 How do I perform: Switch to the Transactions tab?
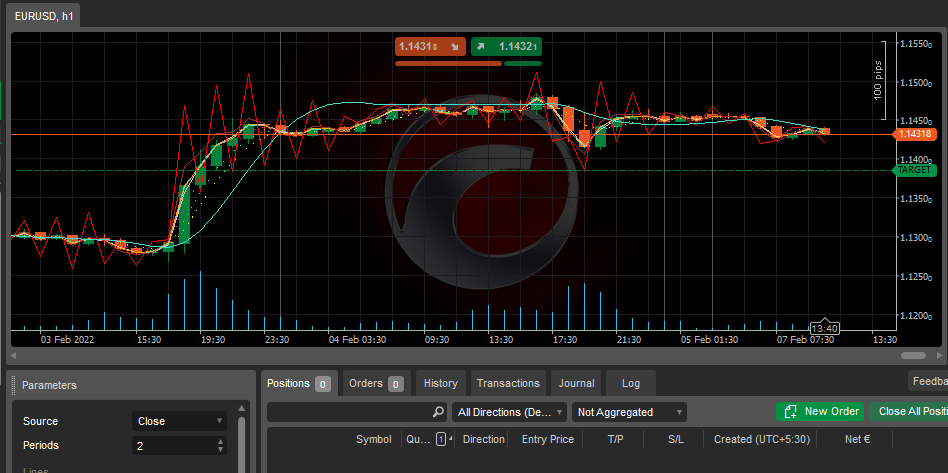tap(508, 383)
